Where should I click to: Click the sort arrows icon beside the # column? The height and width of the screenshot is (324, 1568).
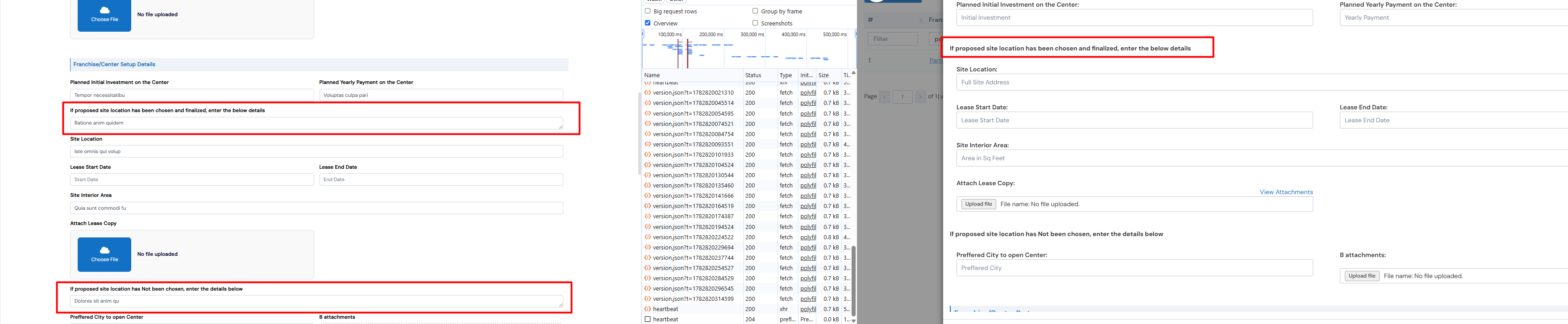tap(920, 20)
